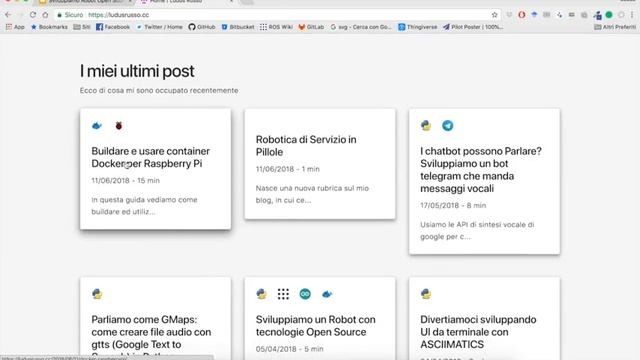The width and height of the screenshot is (640, 360).
Task: Click the Opera extension icon
Action: 522,15
